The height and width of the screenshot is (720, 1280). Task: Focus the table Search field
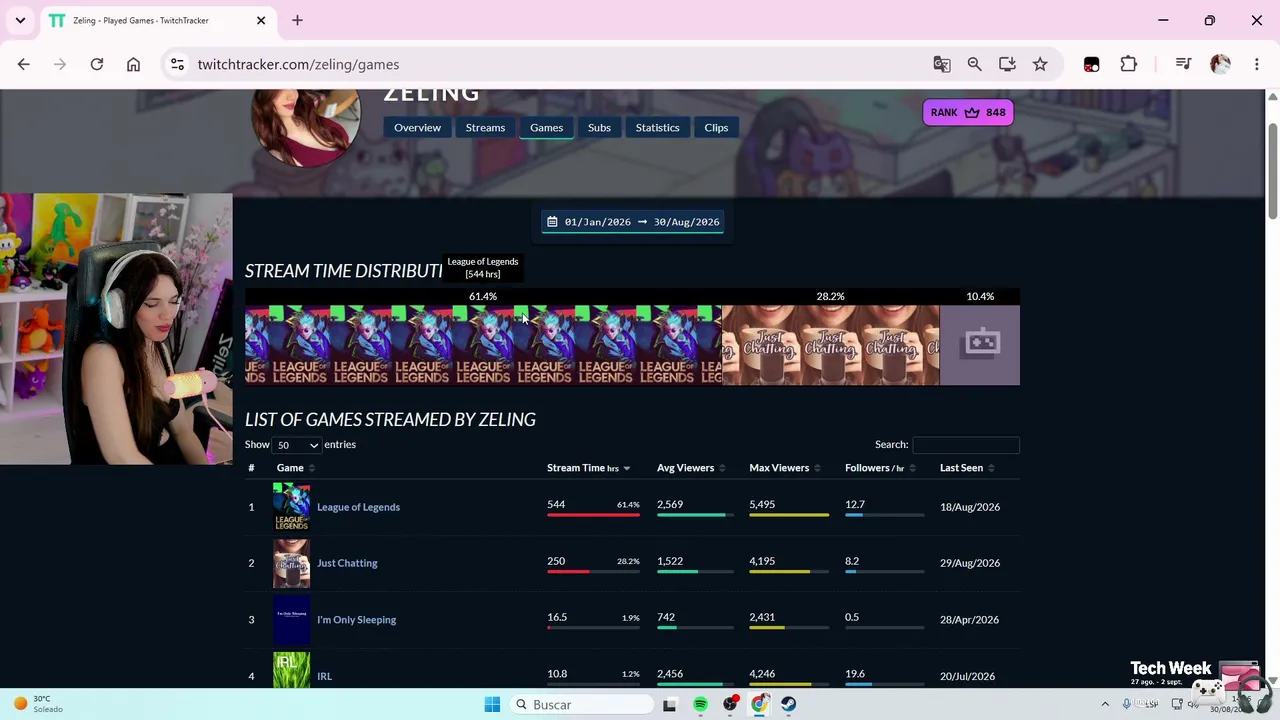(x=966, y=445)
